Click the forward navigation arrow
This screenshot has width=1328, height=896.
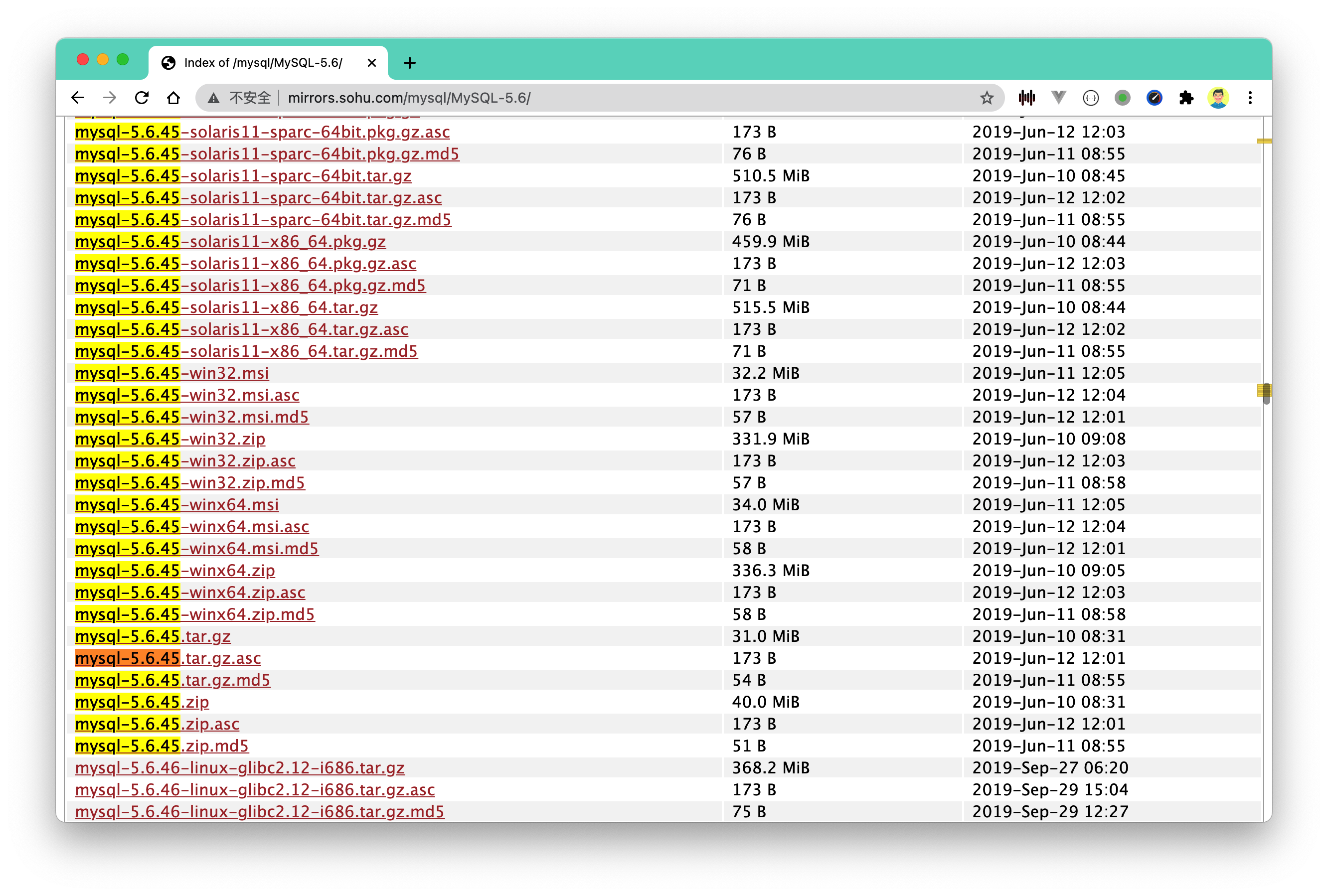(110, 98)
